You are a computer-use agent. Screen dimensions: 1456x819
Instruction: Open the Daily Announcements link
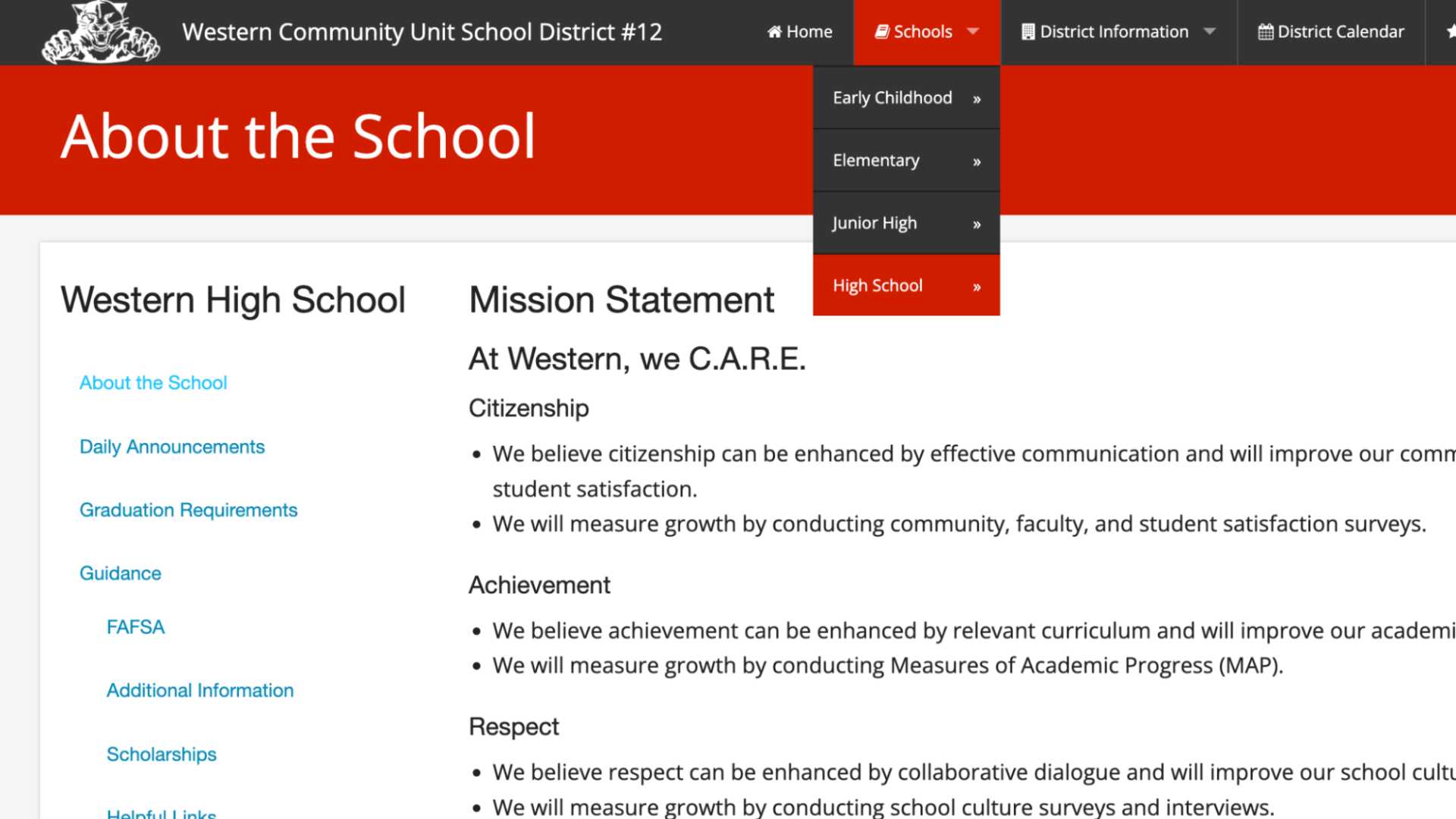[172, 447]
